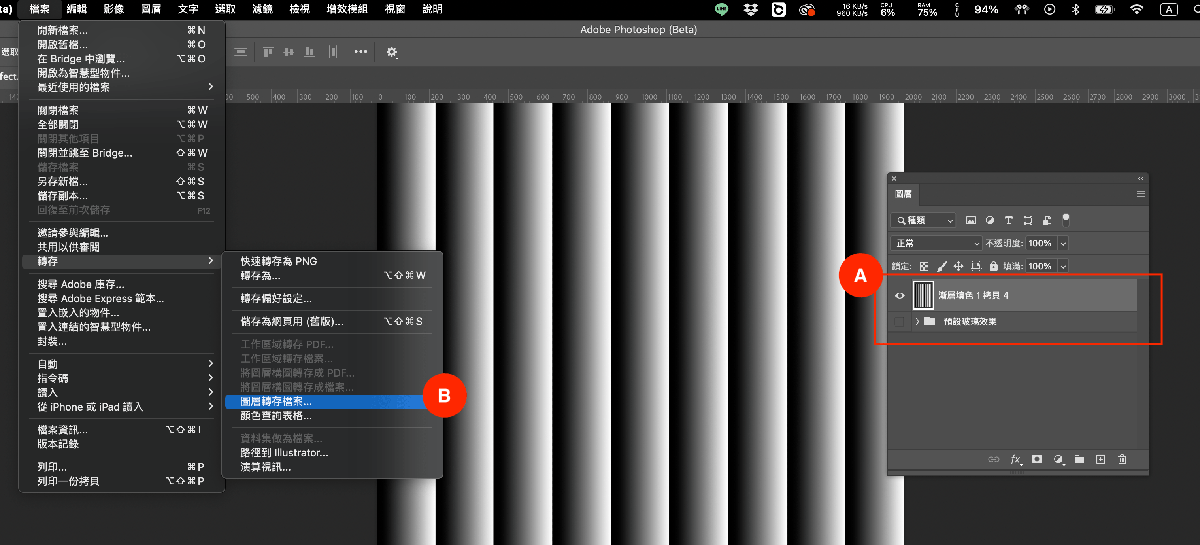This screenshot has height=545, width=1200.
Task: Click the Wi-Fi status icon
Action: [x=1137, y=8]
